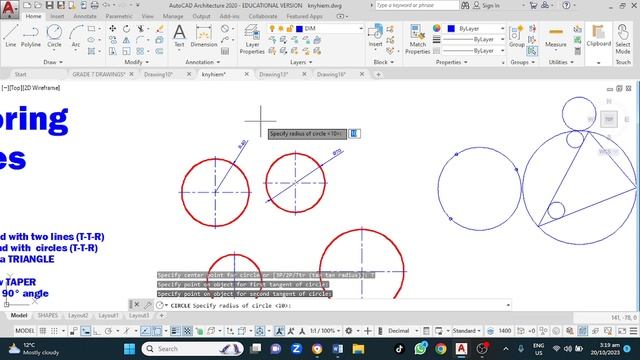
Task: Expand the Properties panel
Action: [x=451, y=62]
